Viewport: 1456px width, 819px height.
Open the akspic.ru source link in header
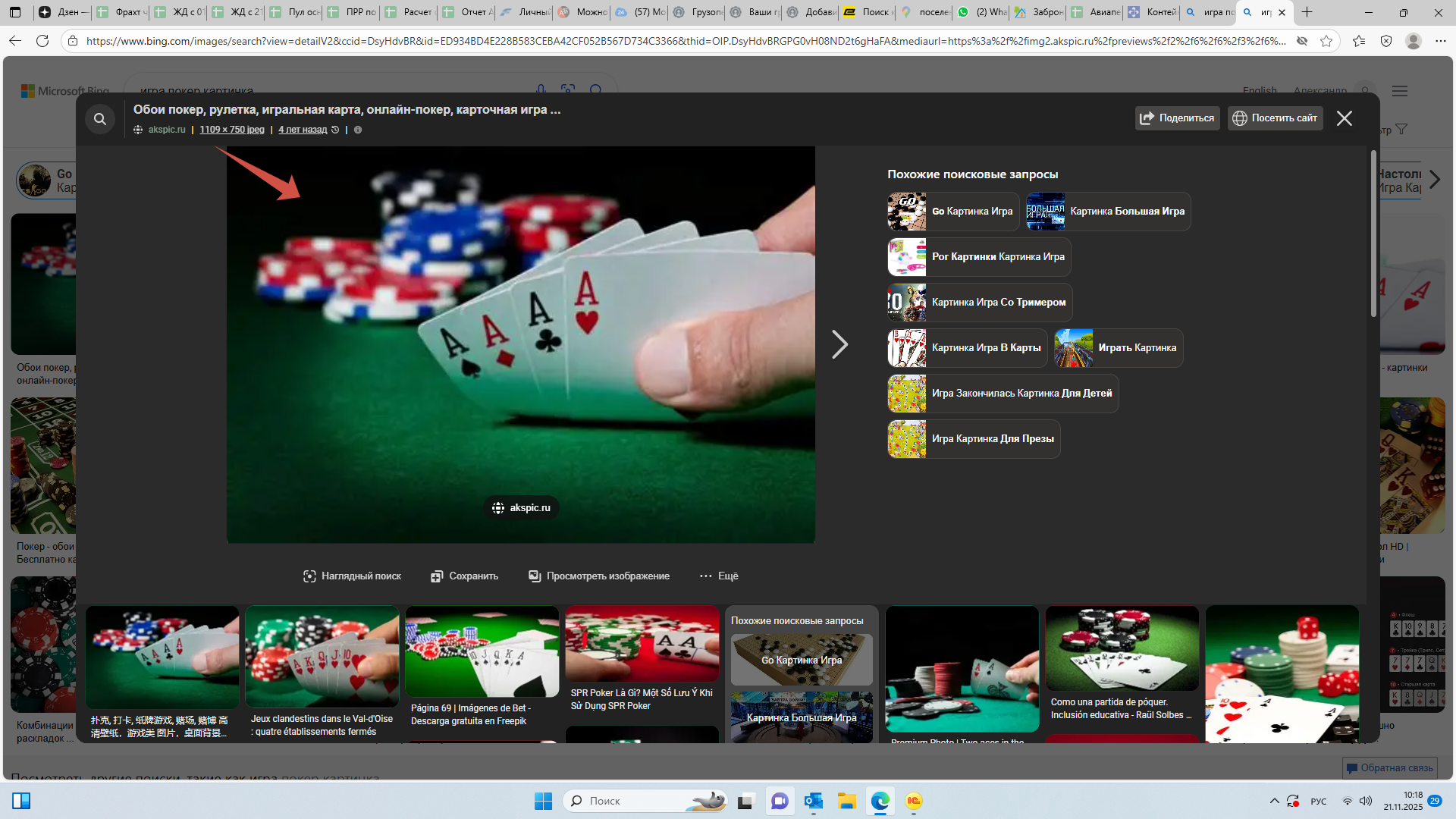click(x=166, y=130)
